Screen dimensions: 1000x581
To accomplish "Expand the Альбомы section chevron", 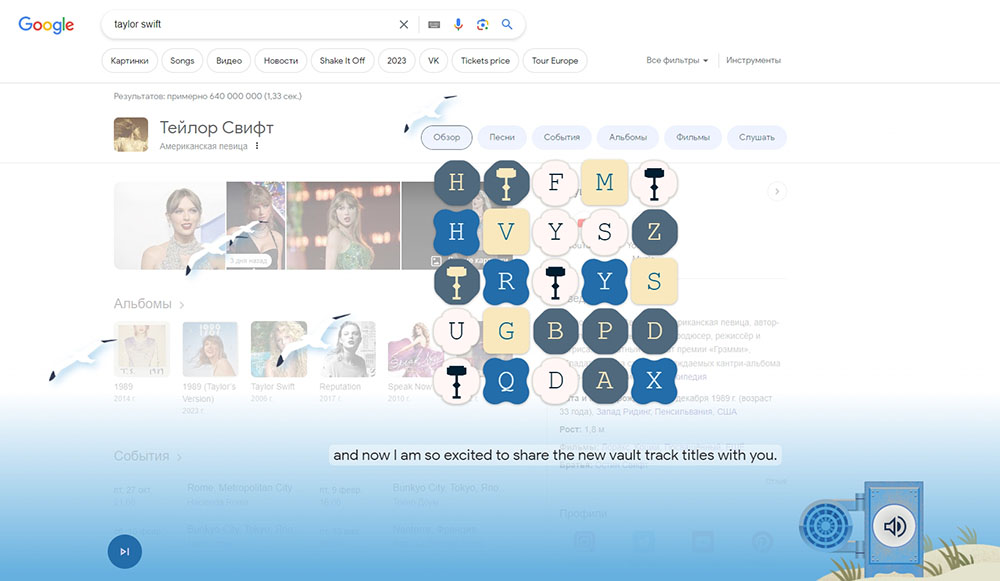I will [x=182, y=304].
